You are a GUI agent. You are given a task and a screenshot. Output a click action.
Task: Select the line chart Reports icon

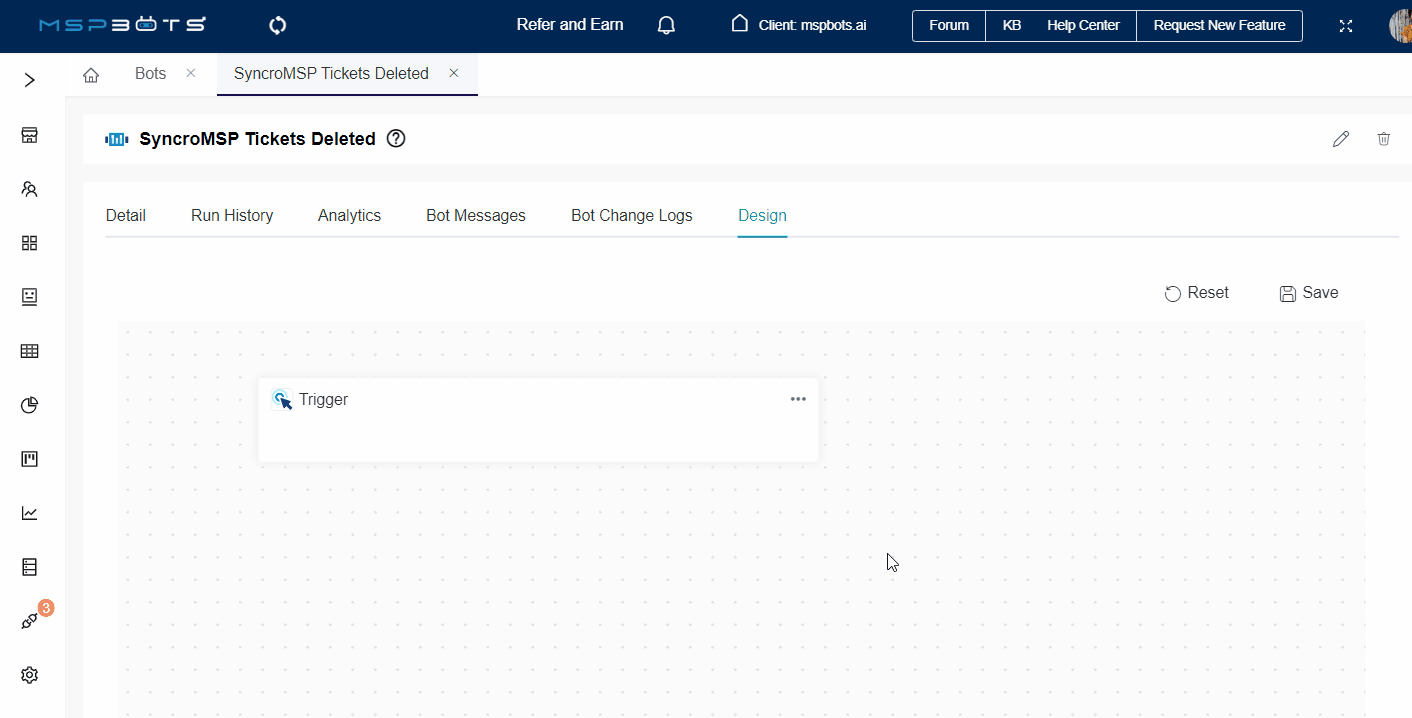click(29, 512)
